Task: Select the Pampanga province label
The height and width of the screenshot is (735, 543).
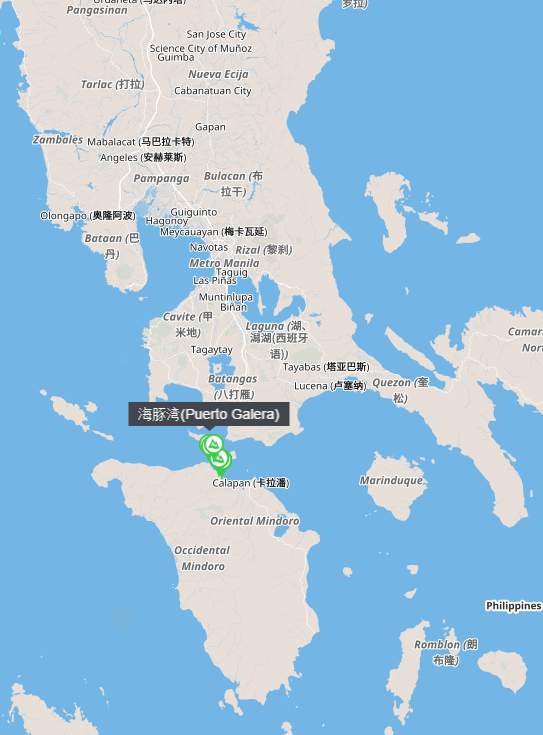Action: pos(161,178)
